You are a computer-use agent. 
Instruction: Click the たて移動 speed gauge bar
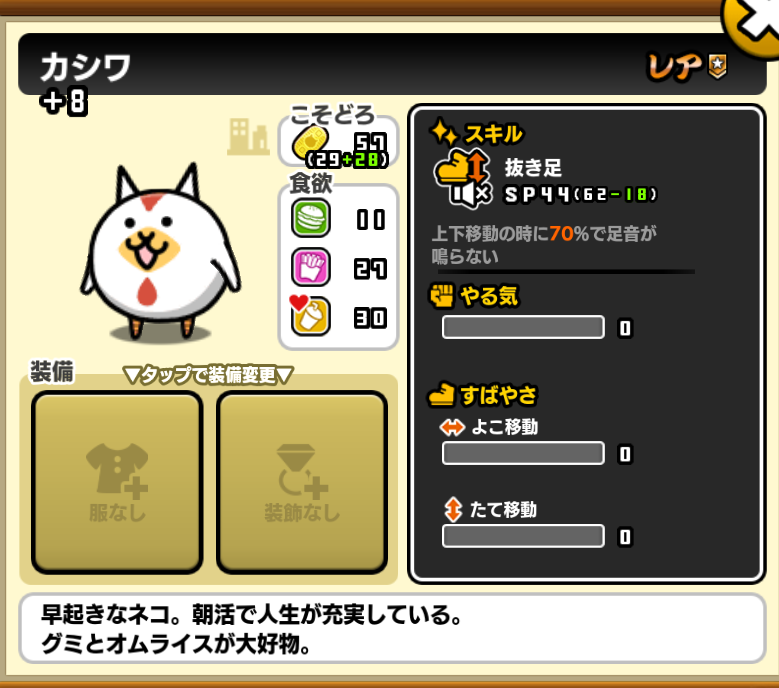point(523,536)
